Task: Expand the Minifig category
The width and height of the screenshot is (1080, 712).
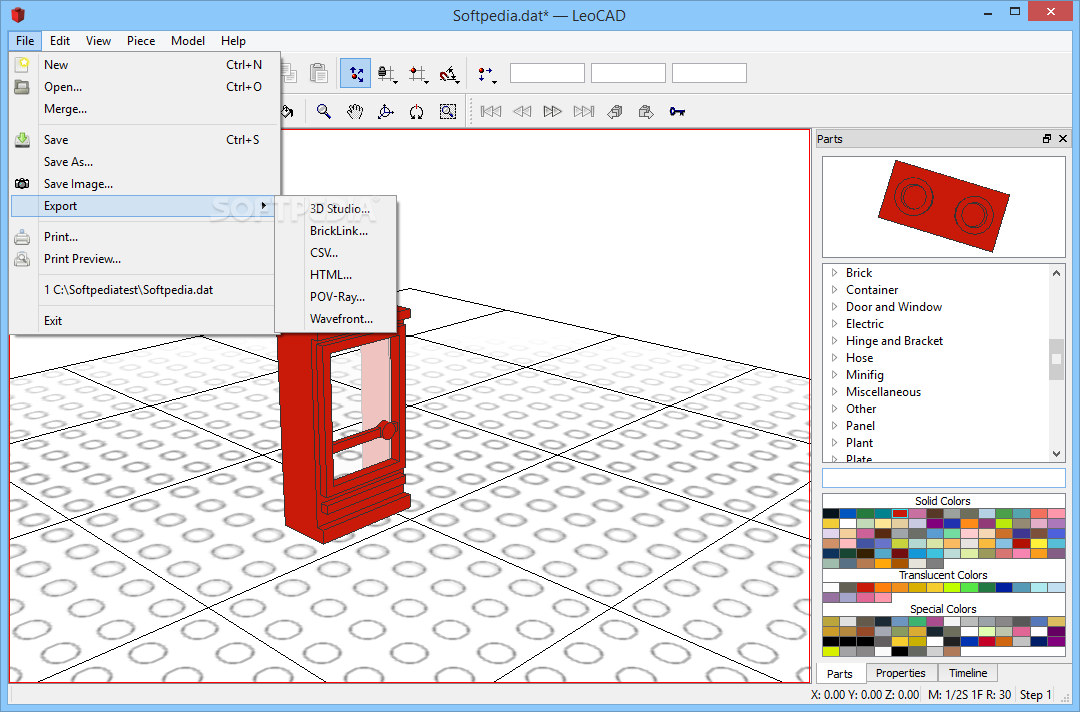Action: 834,375
